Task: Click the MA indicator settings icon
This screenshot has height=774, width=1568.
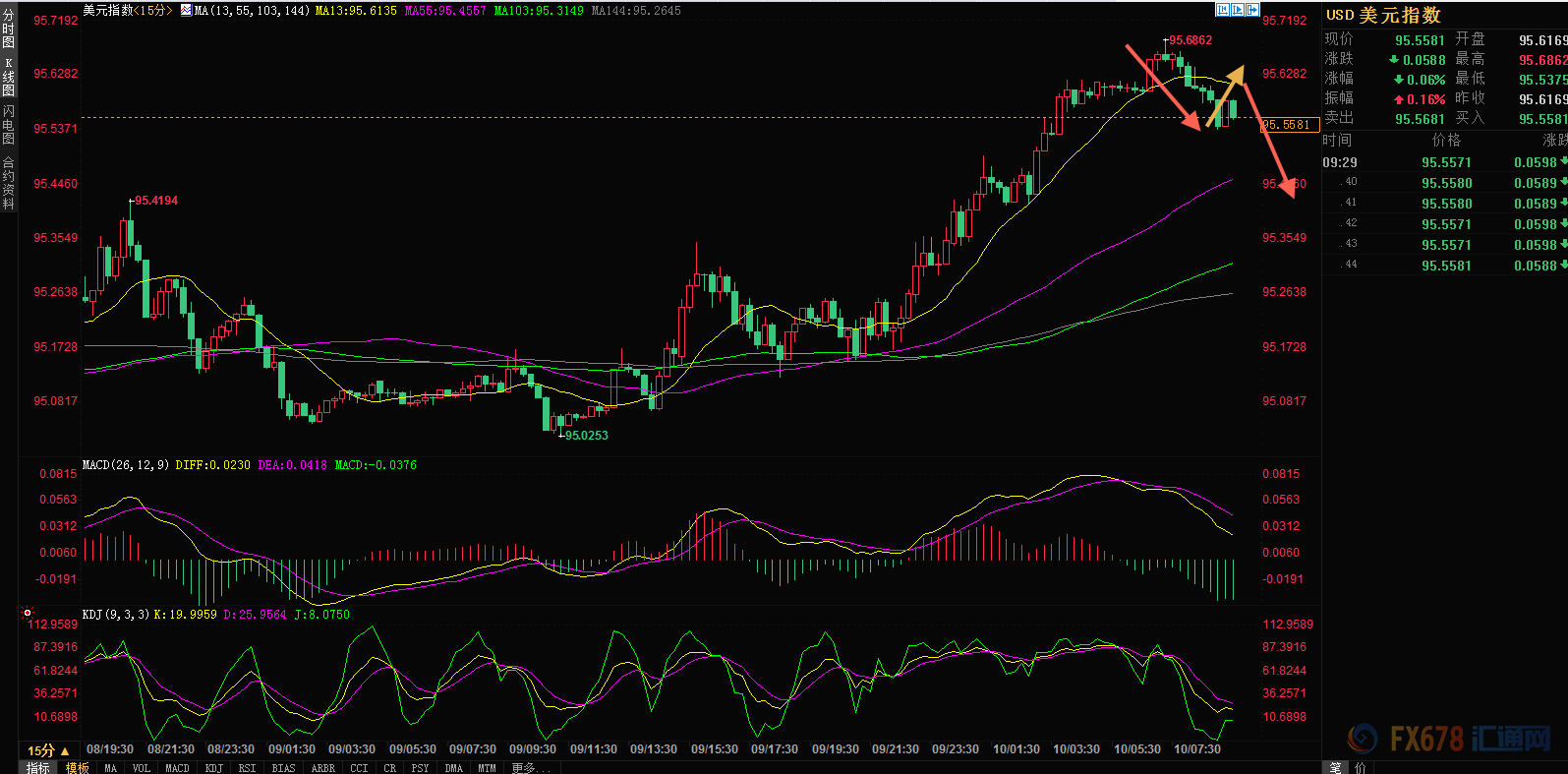Action: (186, 10)
